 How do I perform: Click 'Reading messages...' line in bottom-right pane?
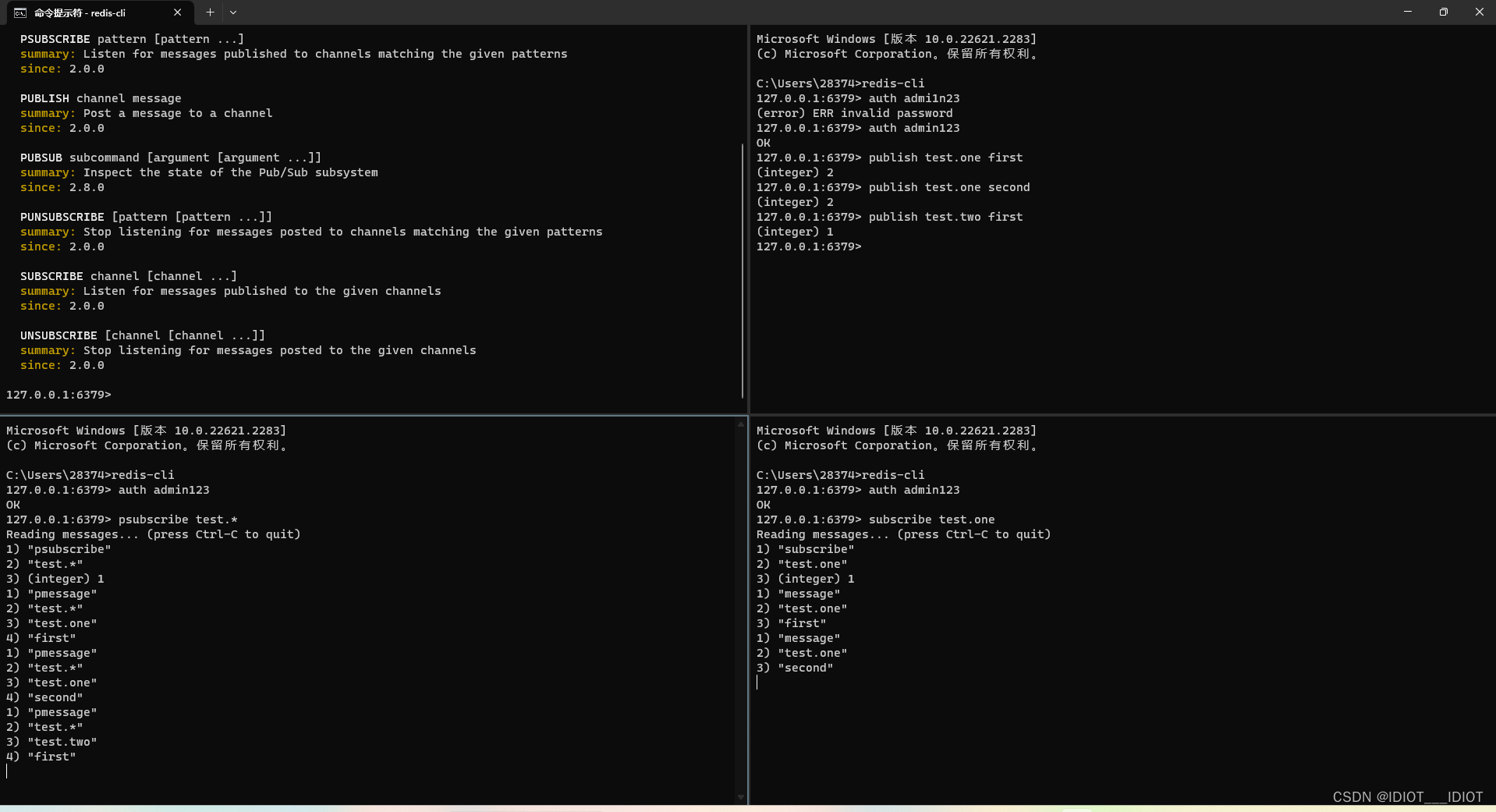(903, 534)
